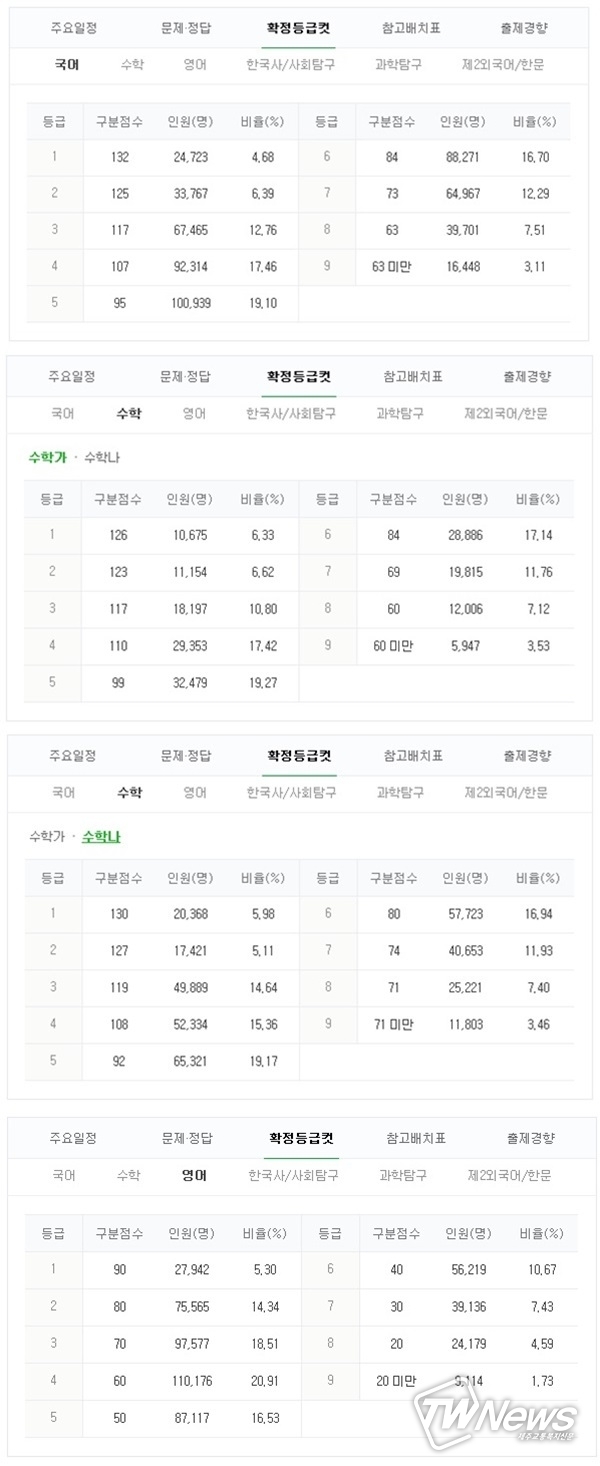Open 출제경향 tab in the 수학나 panel
This screenshot has height=1466, width=600.
tap(527, 756)
